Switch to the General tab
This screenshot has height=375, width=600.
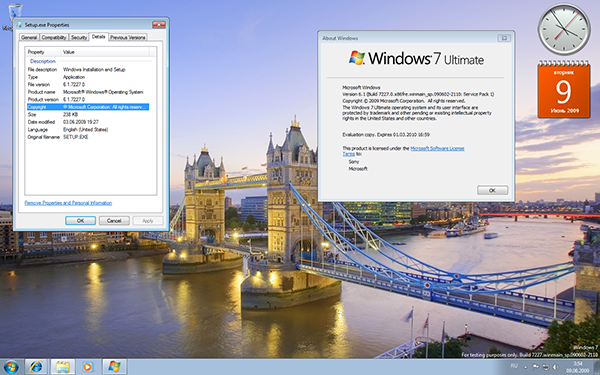point(29,37)
